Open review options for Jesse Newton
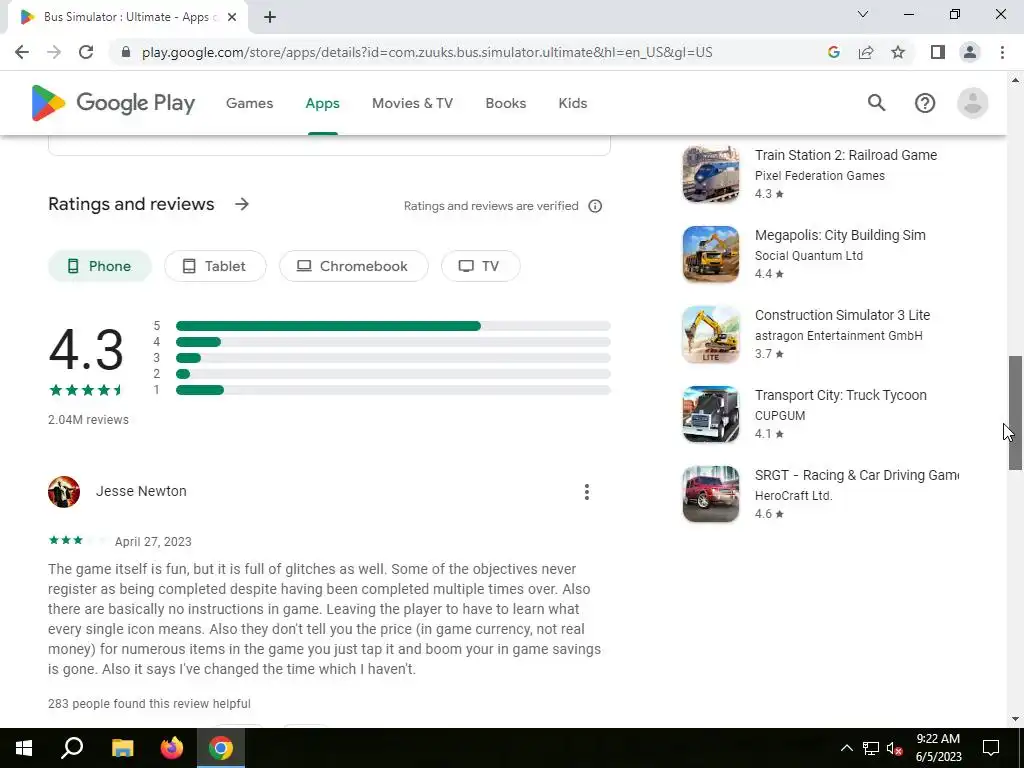1024x768 pixels. 586,492
